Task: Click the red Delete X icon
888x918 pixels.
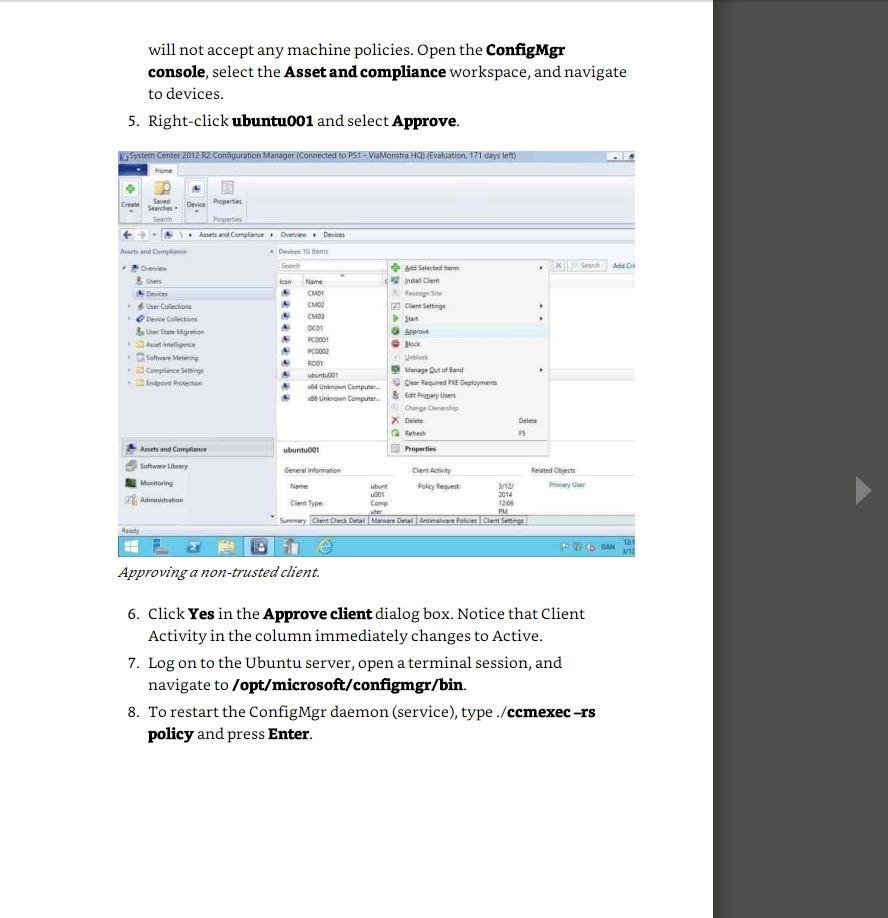Action: pyautogui.click(x=396, y=421)
